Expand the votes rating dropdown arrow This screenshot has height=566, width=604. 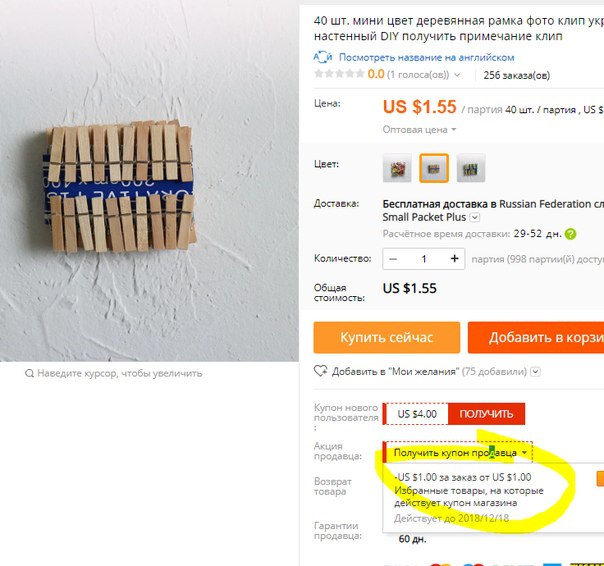(457, 75)
